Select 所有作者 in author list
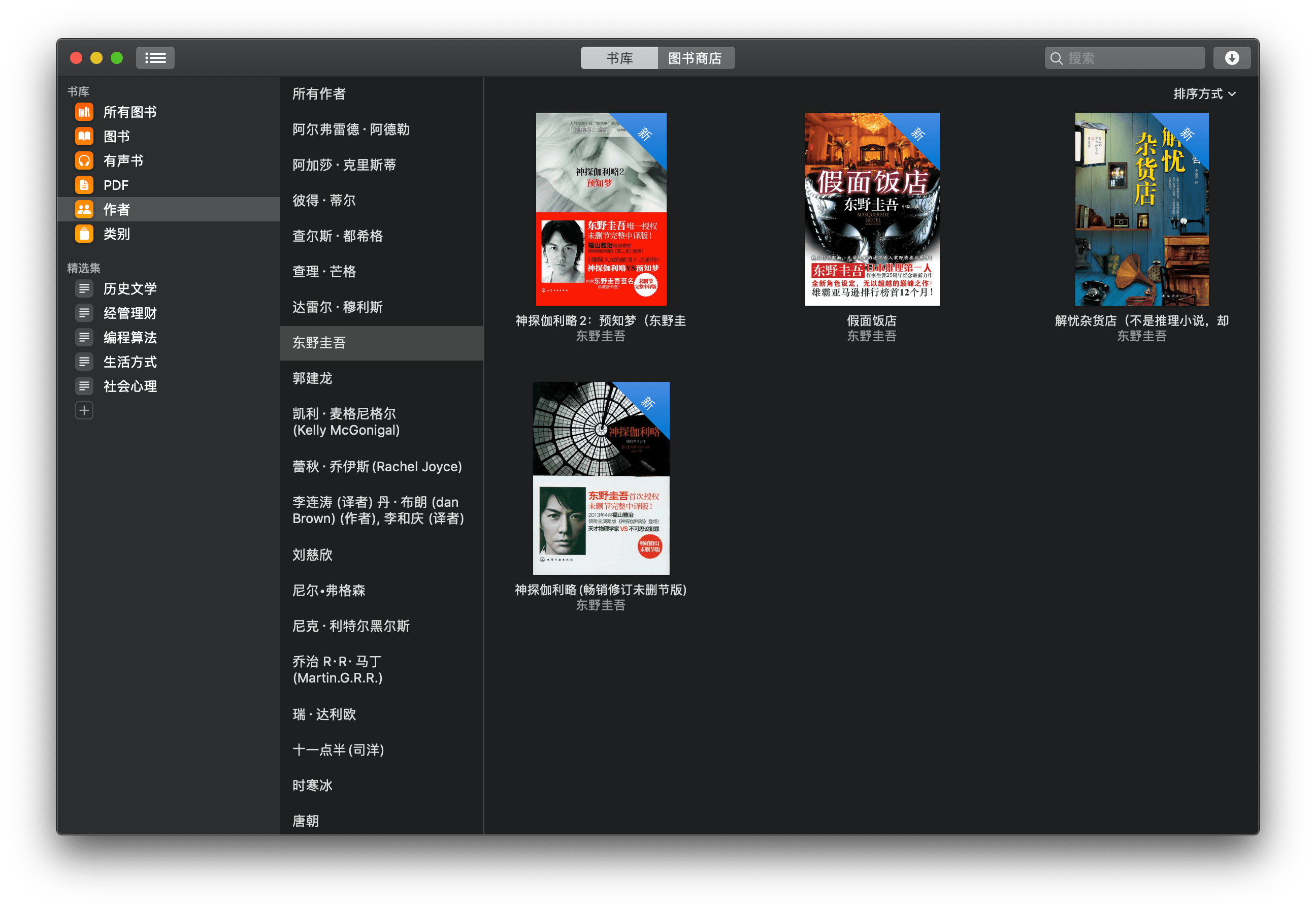1316x910 pixels. [382, 94]
